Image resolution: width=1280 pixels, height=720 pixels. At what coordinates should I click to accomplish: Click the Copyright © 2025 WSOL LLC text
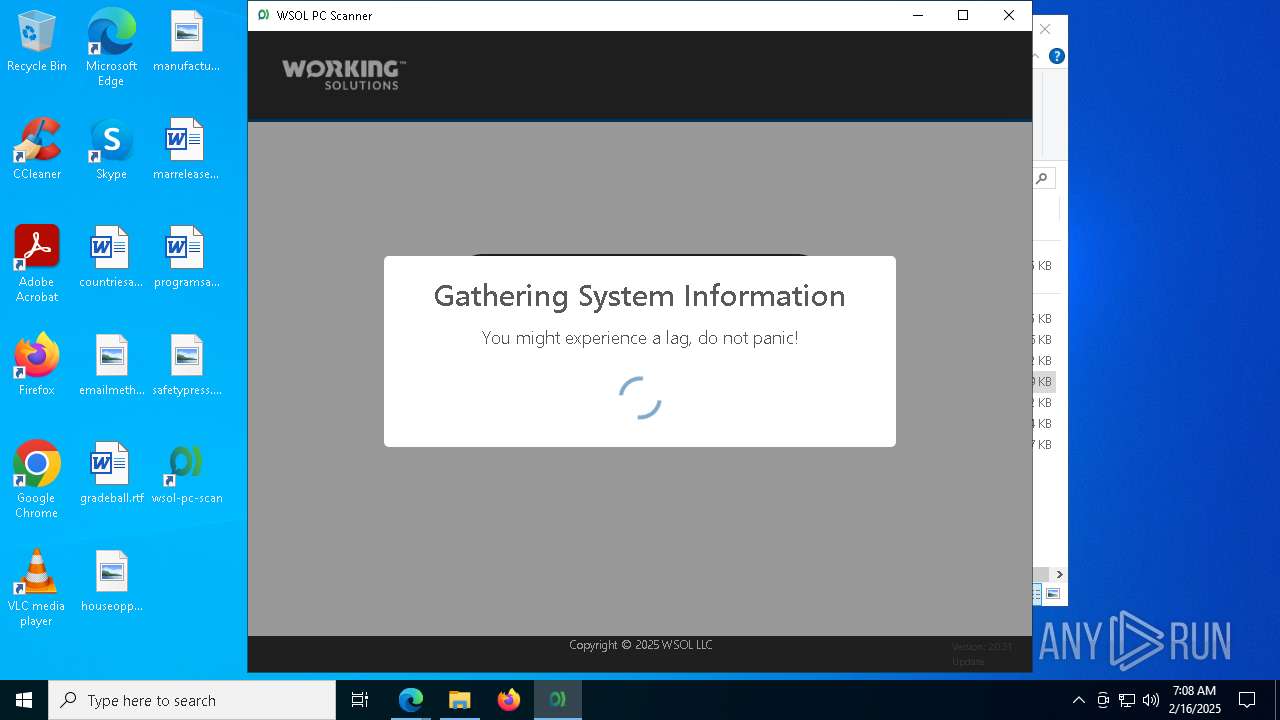641,645
